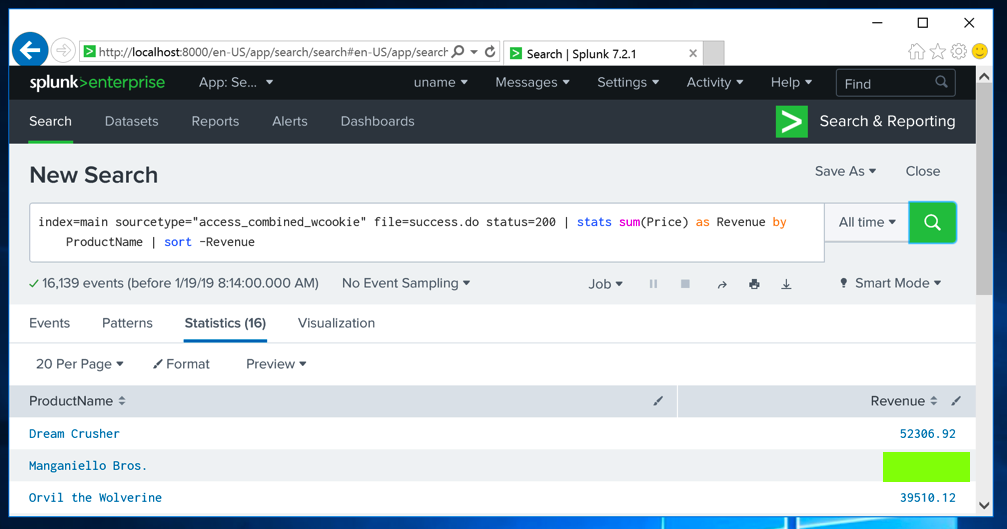
Task: Click the splunk>enterprise logo
Action: coord(97,83)
